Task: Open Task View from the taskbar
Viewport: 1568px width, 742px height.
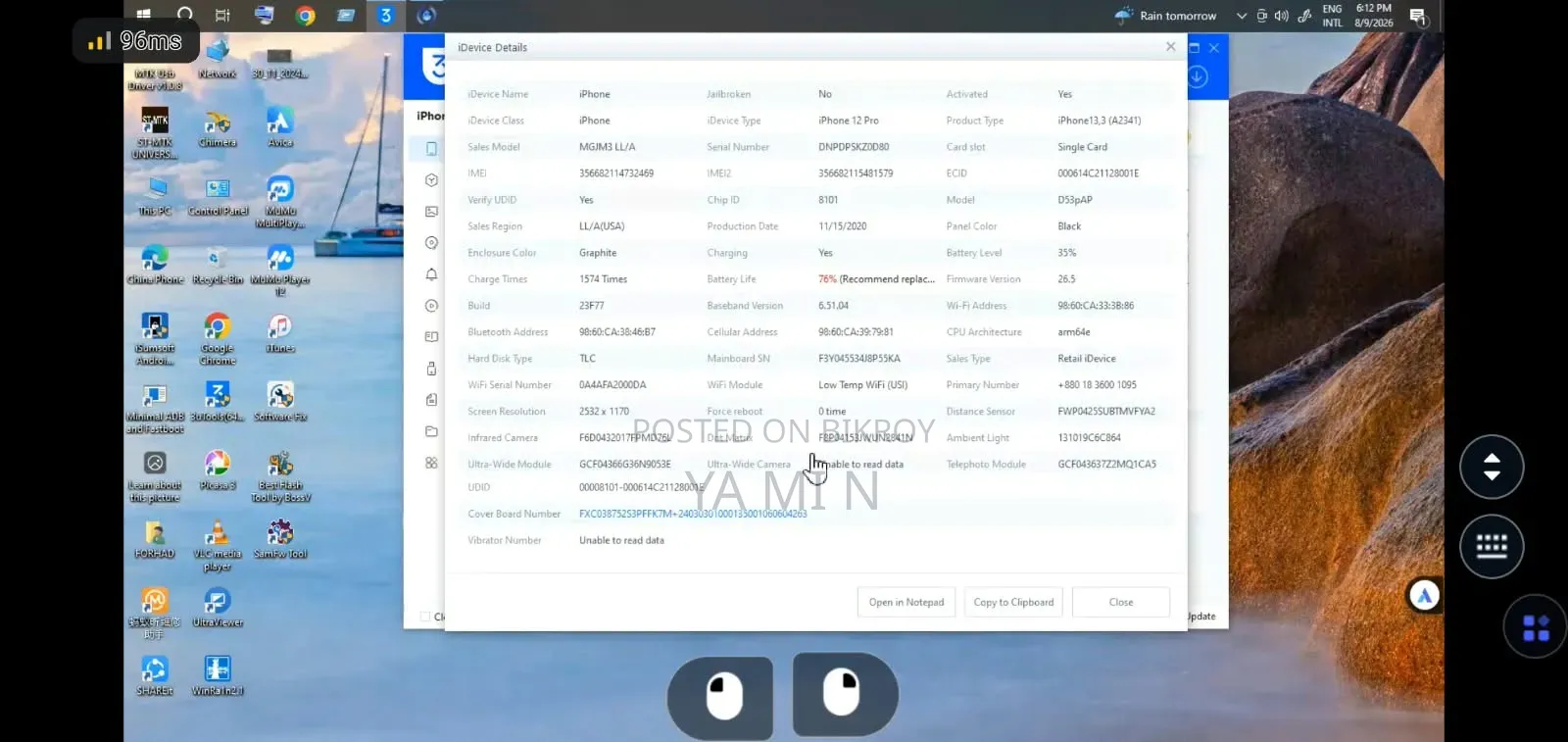Action: click(x=222, y=15)
